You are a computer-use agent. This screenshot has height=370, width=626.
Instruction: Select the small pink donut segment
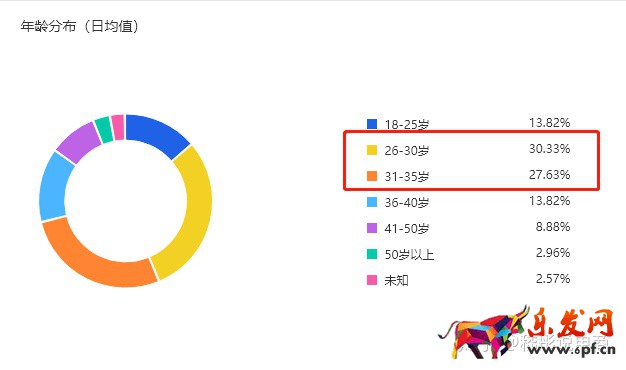coord(118,127)
